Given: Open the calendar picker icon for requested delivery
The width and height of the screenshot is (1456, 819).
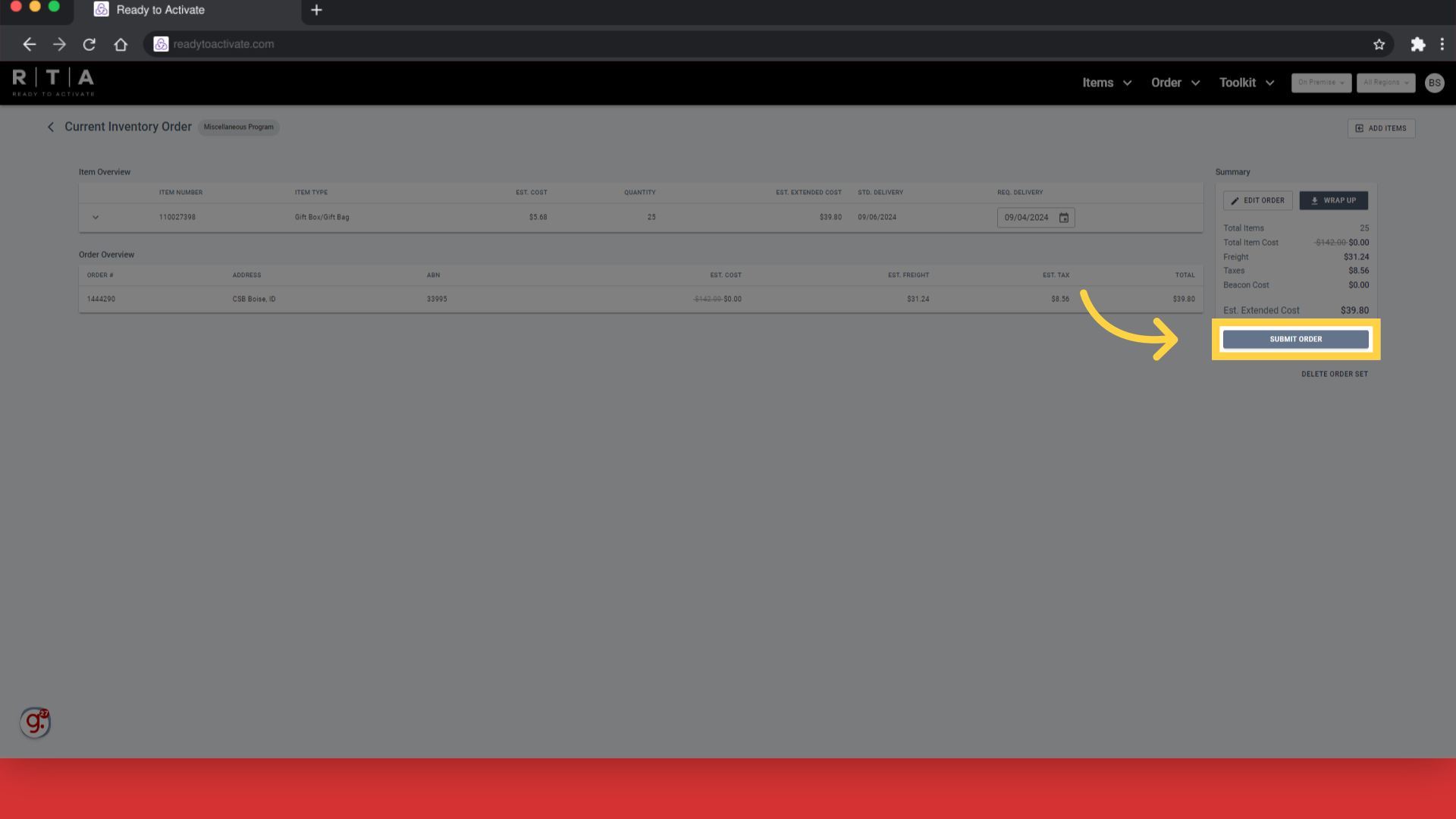Looking at the screenshot, I should pyautogui.click(x=1064, y=218).
